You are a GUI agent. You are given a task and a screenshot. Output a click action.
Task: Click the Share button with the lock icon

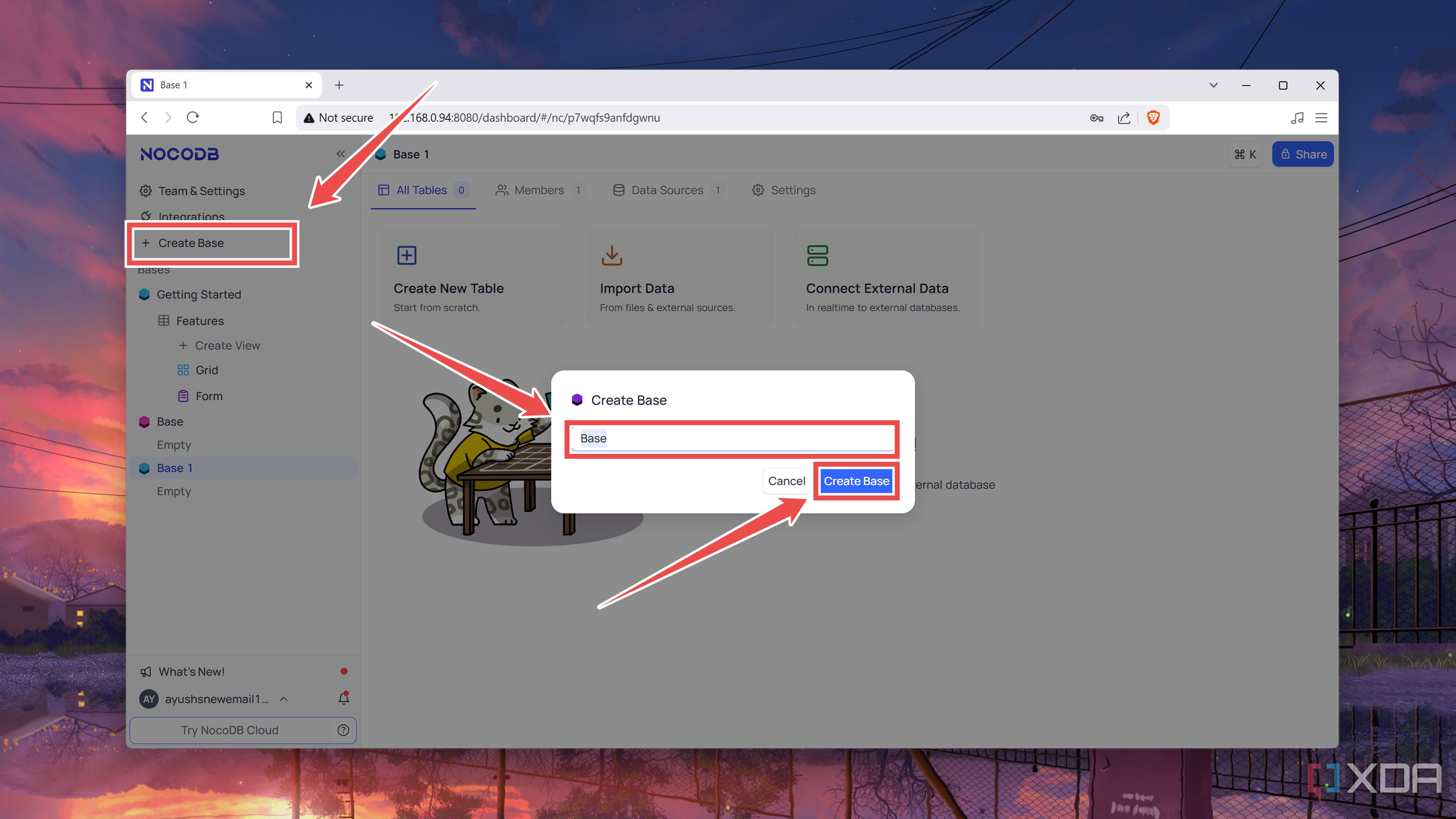pos(1302,154)
